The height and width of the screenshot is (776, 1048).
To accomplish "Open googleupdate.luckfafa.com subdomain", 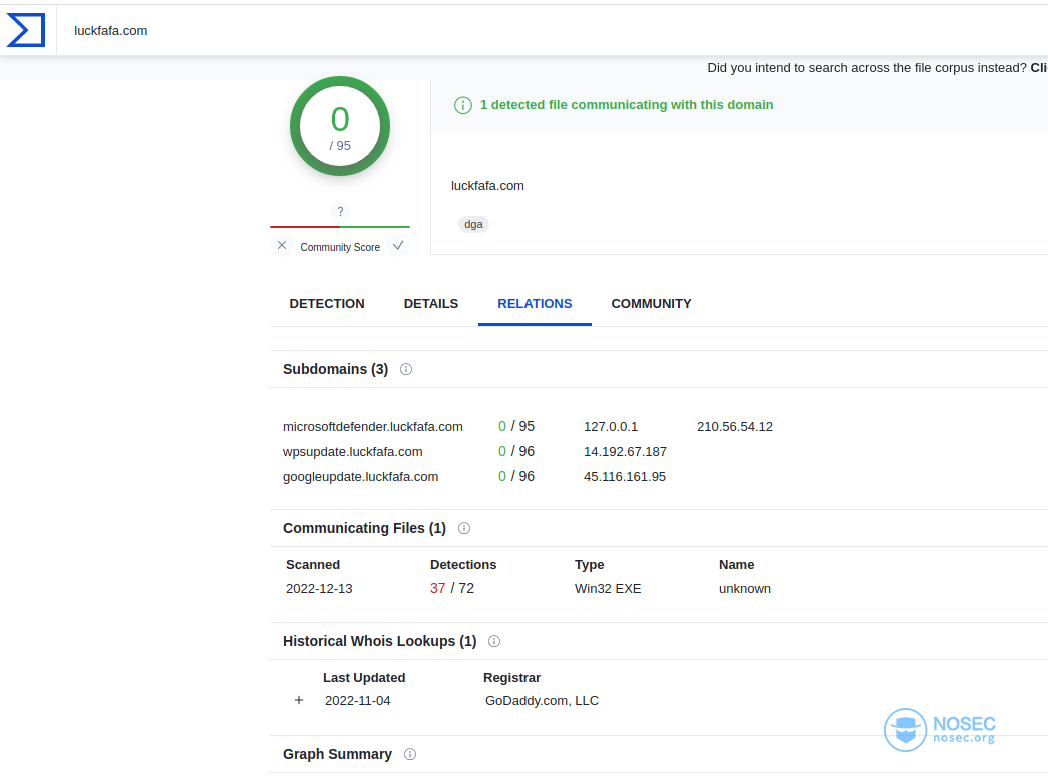I will (360, 477).
